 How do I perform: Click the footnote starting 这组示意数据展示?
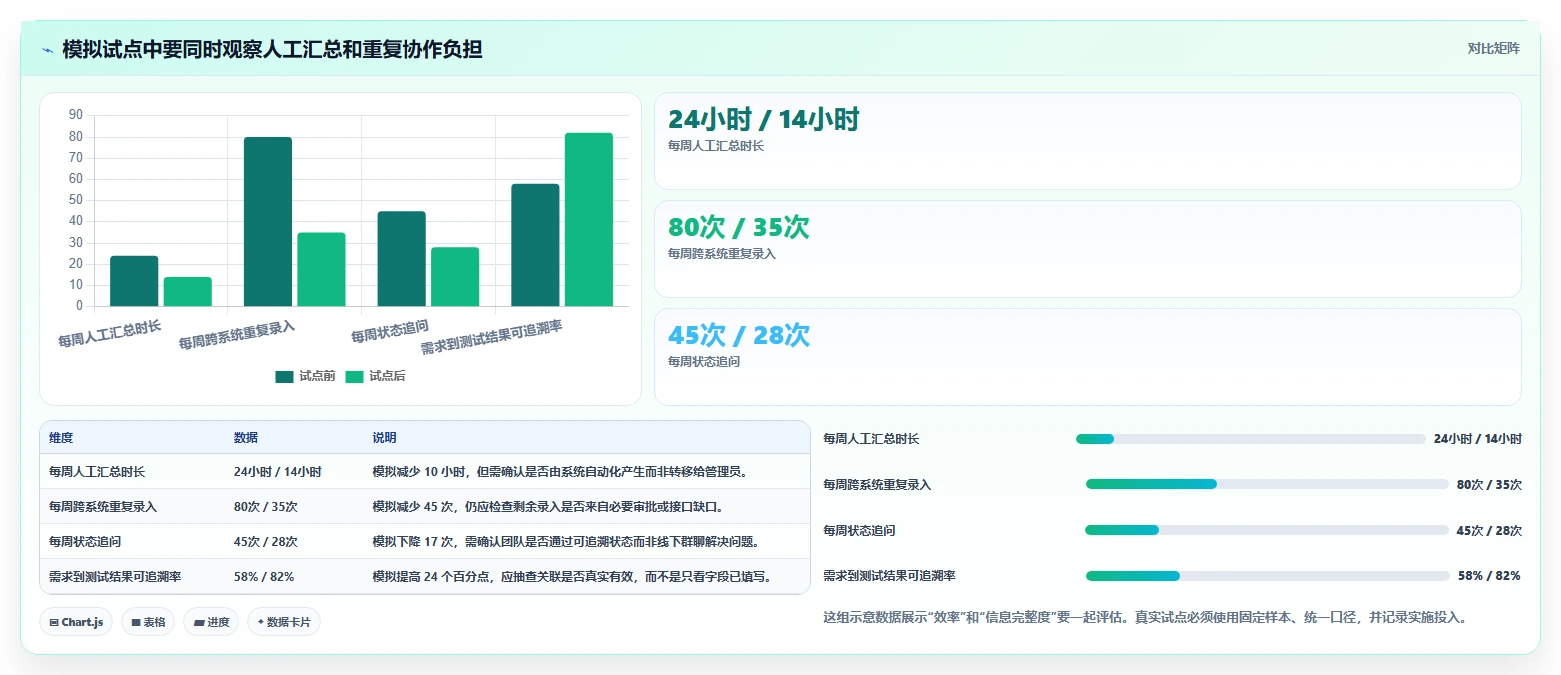1148,617
